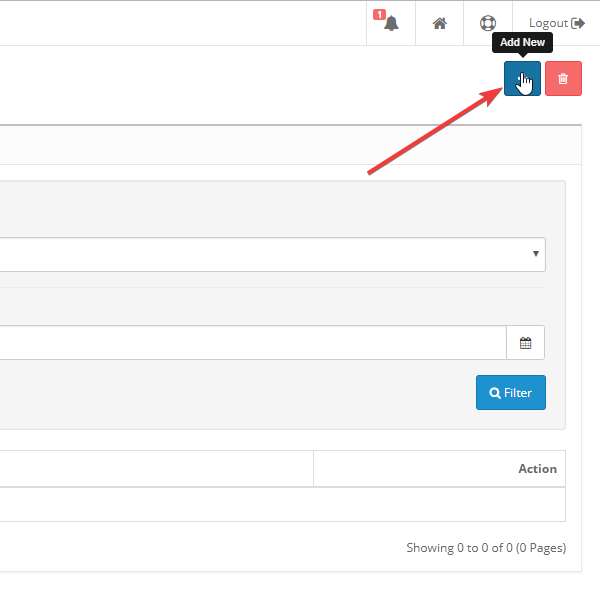This screenshot has height=601, width=600.
Task: Click the arrow icon beside Logout
Action: click(x=578, y=23)
